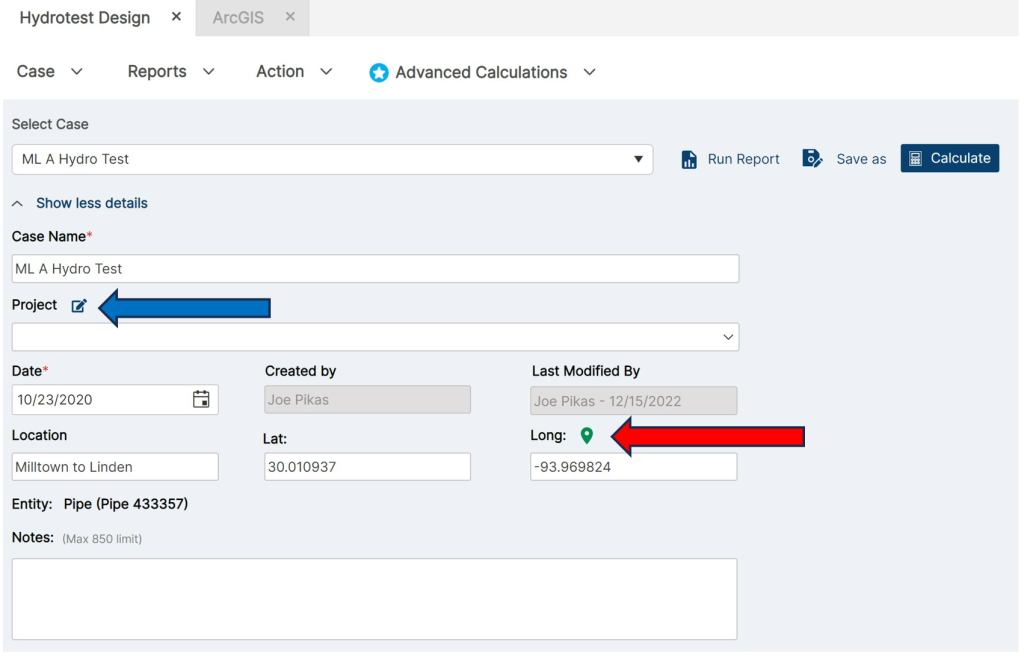
Task: Select the Hydrotest Design tab
Action: coord(85,18)
